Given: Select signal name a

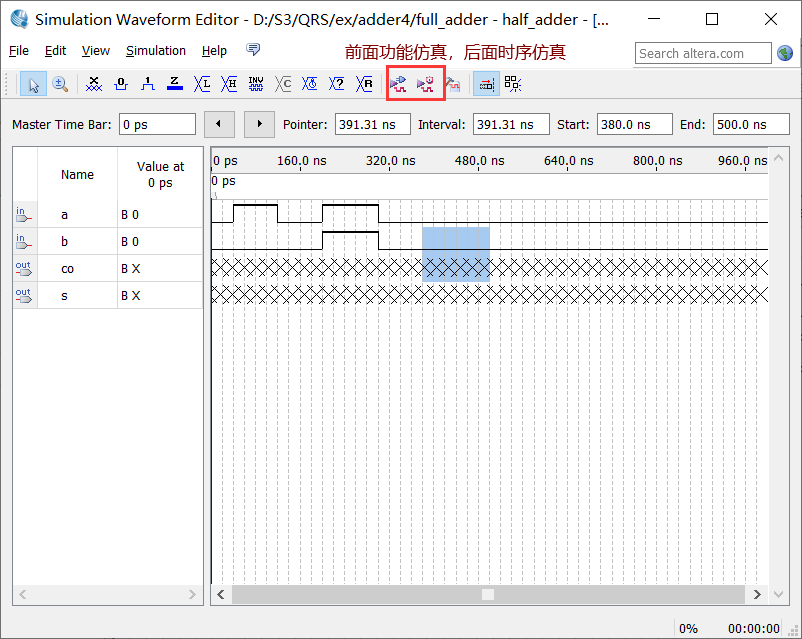Looking at the screenshot, I should [64, 215].
